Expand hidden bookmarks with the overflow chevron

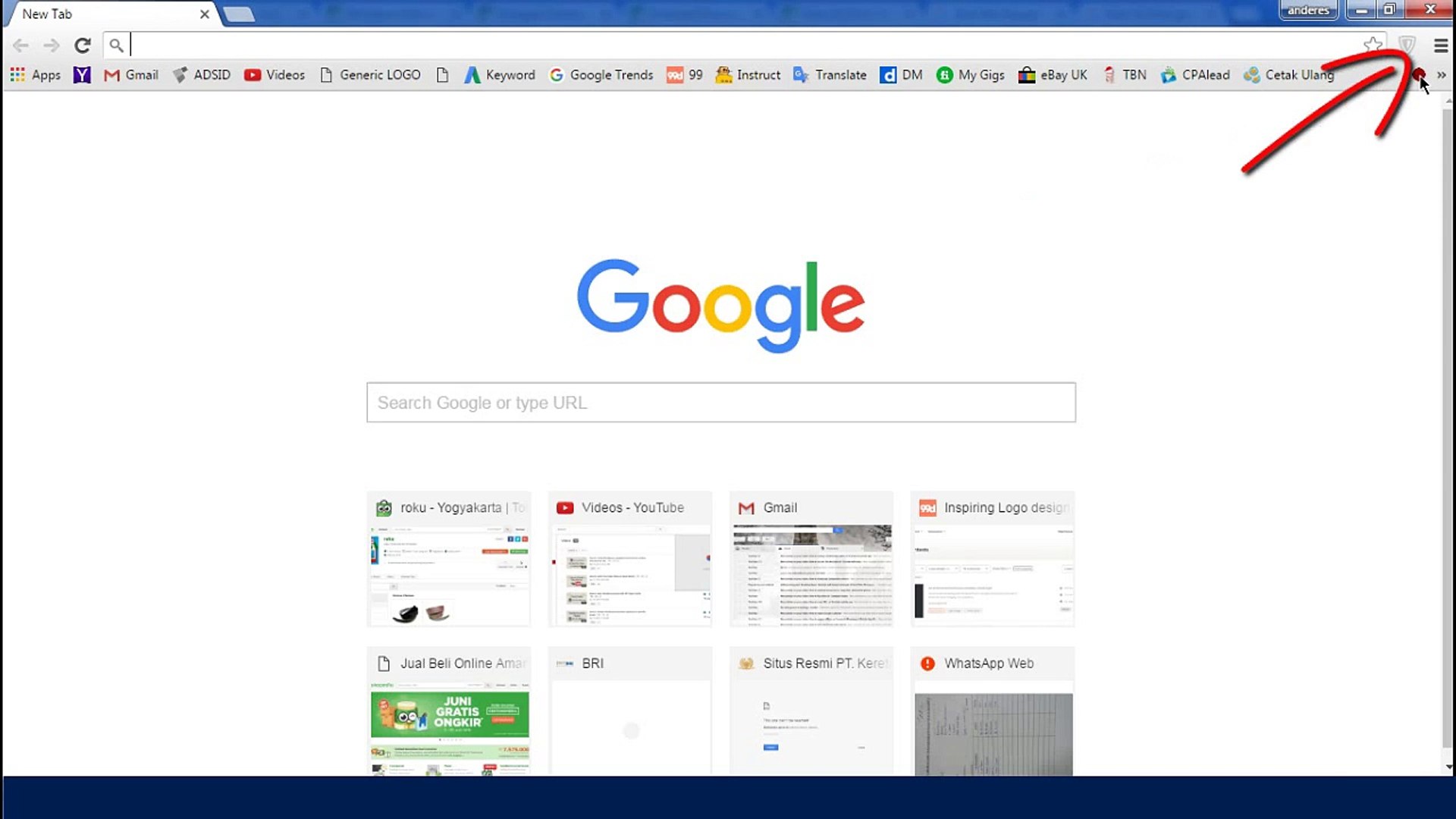pos(1442,74)
